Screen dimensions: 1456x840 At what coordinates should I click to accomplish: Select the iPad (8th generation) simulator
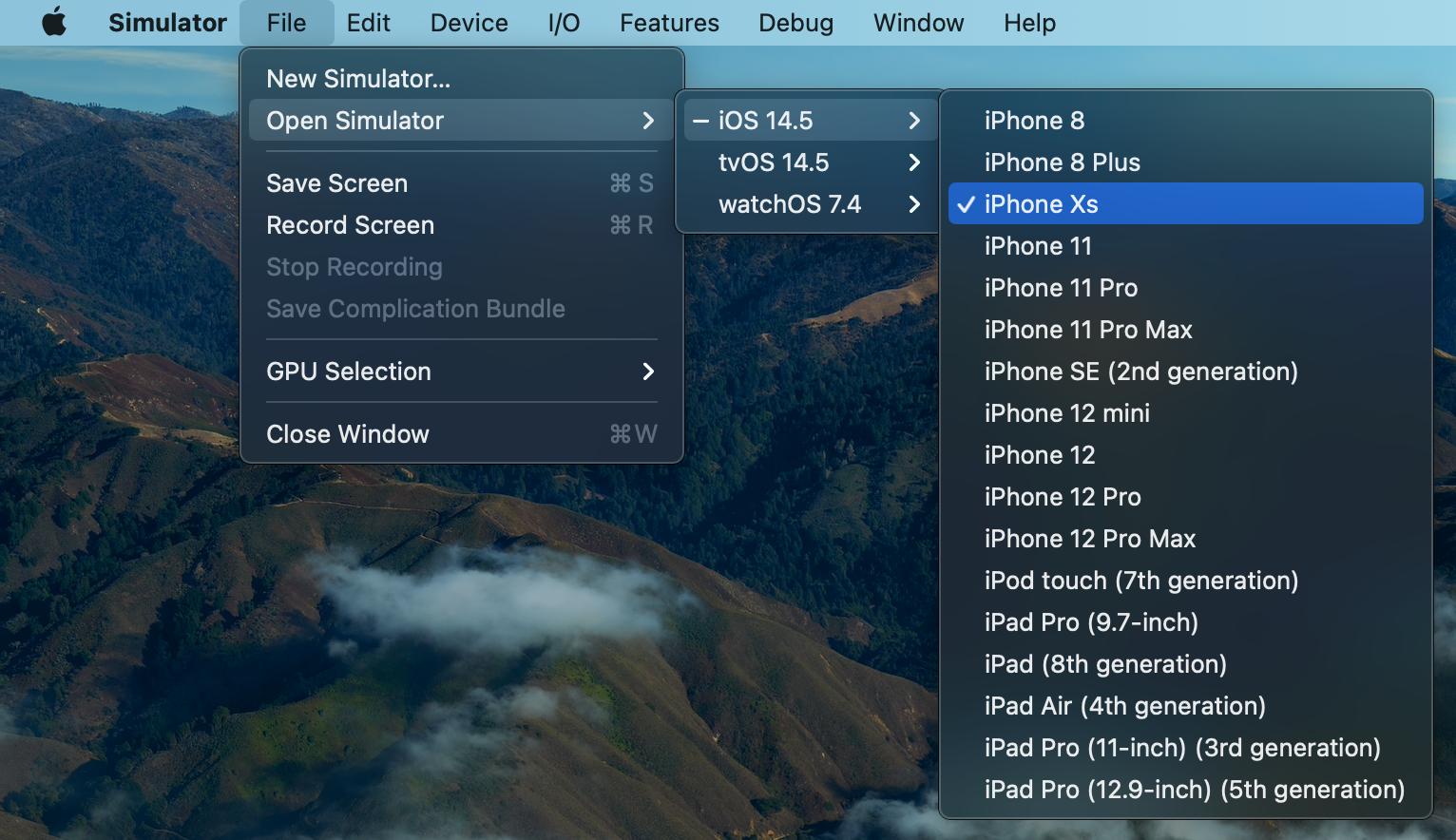[x=1186, y=664]
